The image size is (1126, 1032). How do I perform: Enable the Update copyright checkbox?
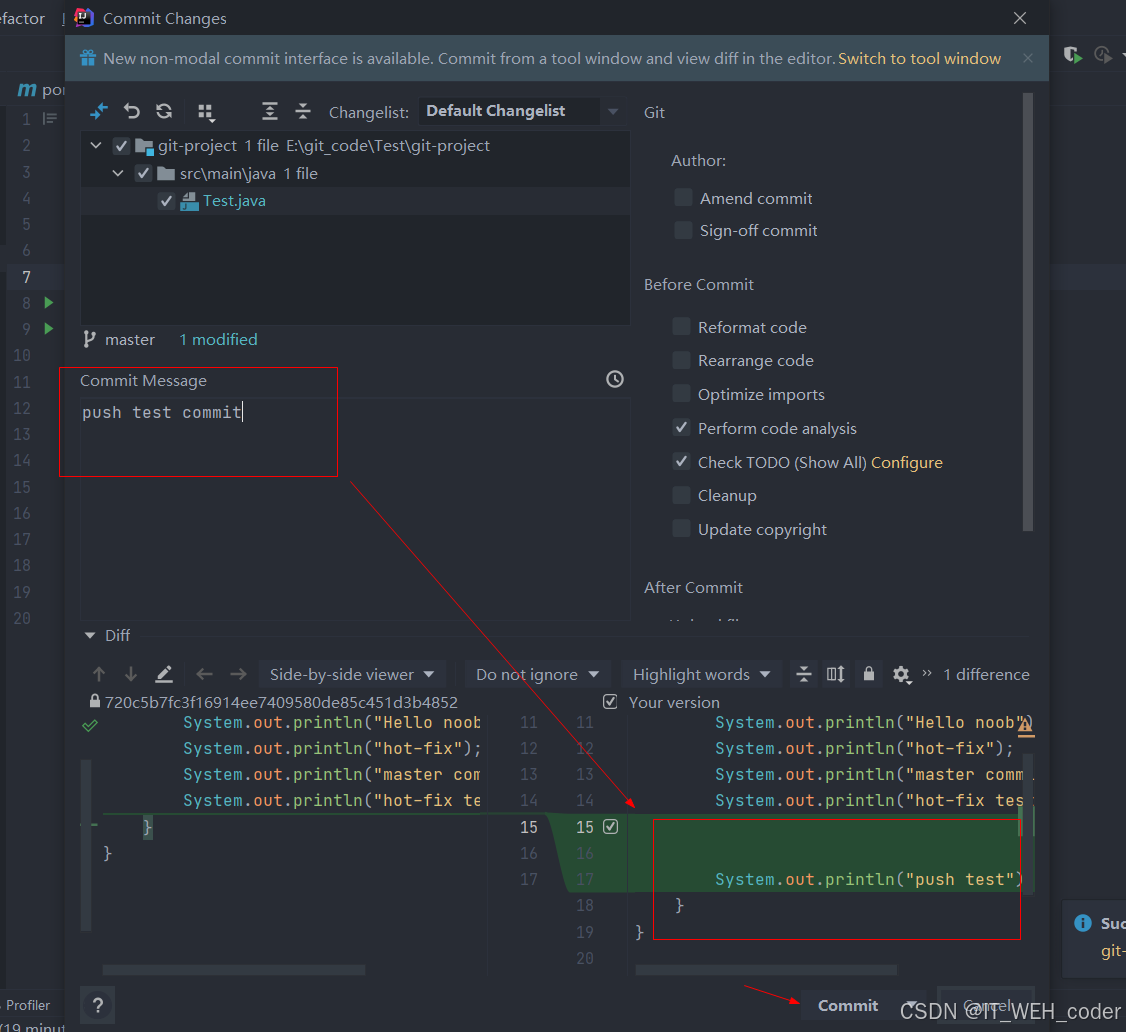point(681,529)
